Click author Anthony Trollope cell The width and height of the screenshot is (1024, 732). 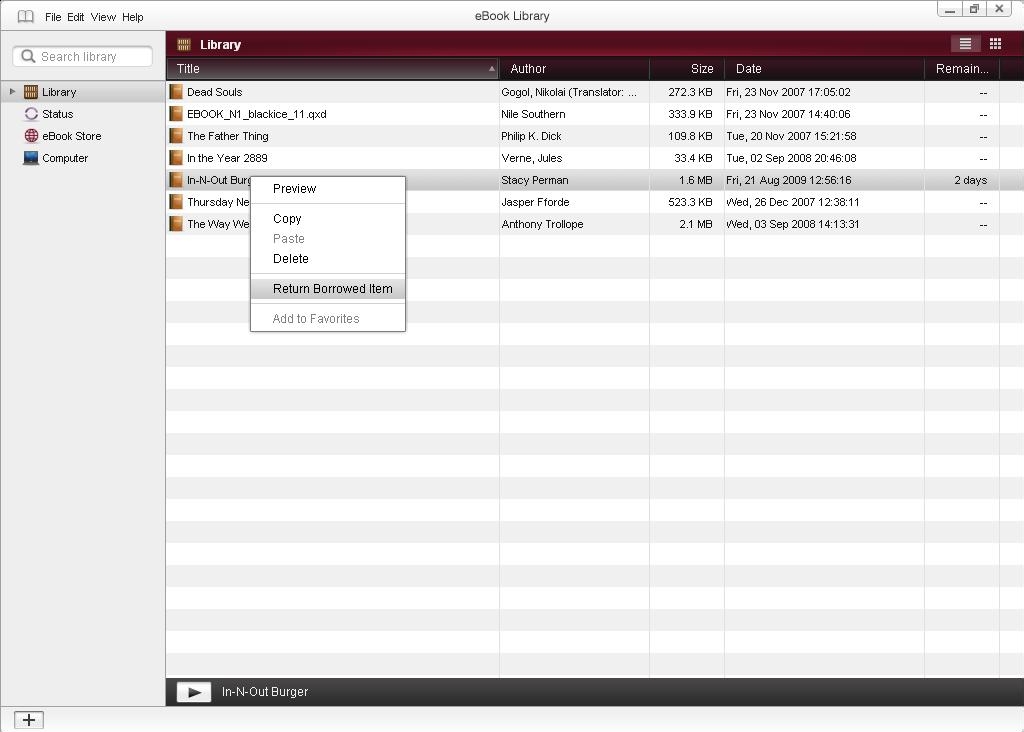(x=542, y=224)
